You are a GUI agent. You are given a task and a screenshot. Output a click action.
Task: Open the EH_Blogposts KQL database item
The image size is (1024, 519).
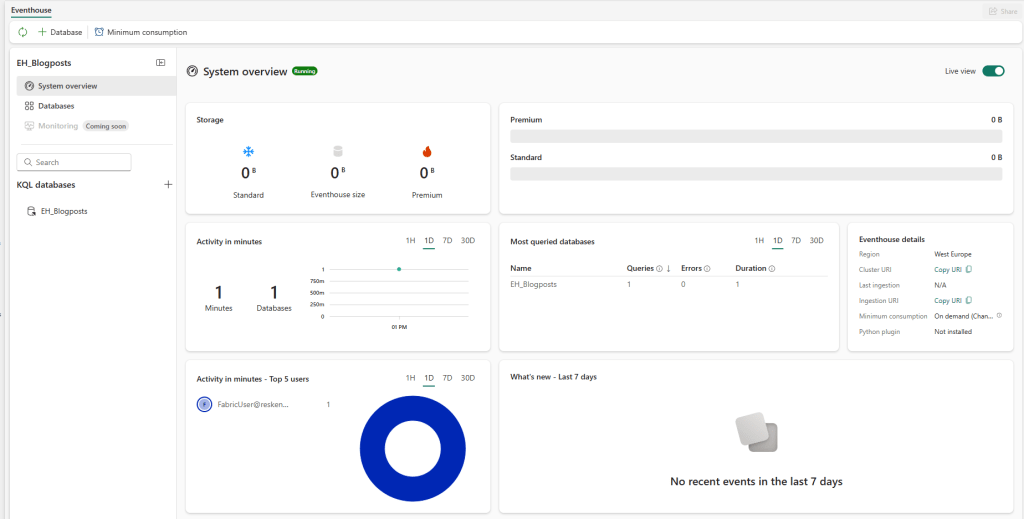click(x=63, y=211)
